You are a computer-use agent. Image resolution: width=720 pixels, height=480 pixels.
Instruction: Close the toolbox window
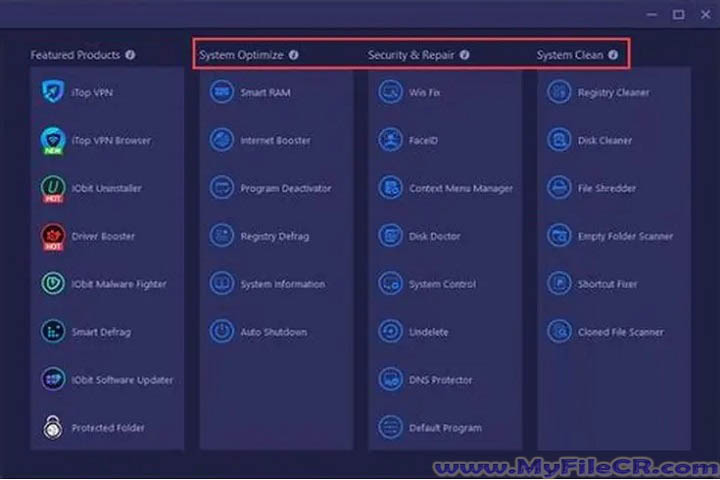coord(706,15)
